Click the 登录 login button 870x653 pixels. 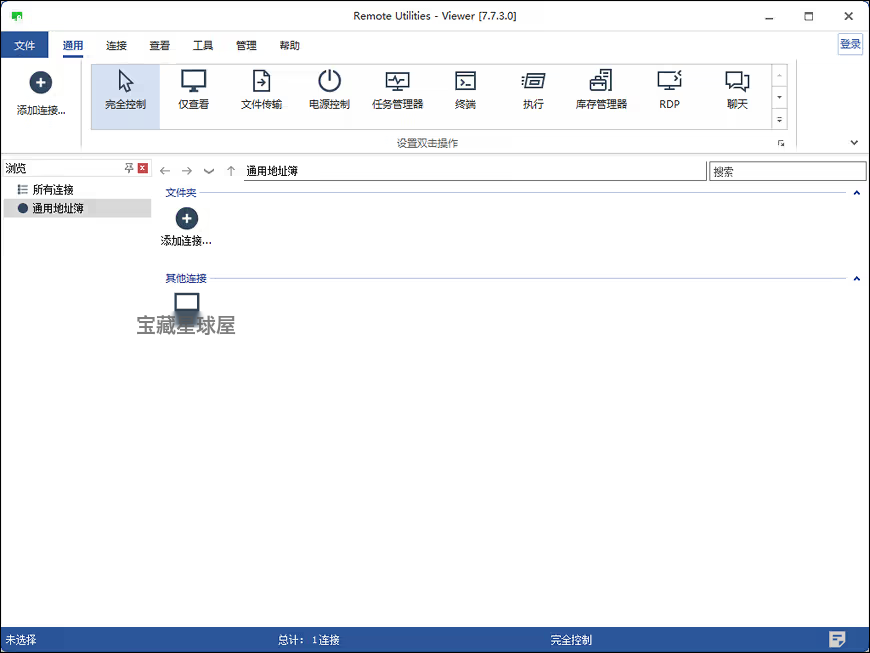coord(850,44)
